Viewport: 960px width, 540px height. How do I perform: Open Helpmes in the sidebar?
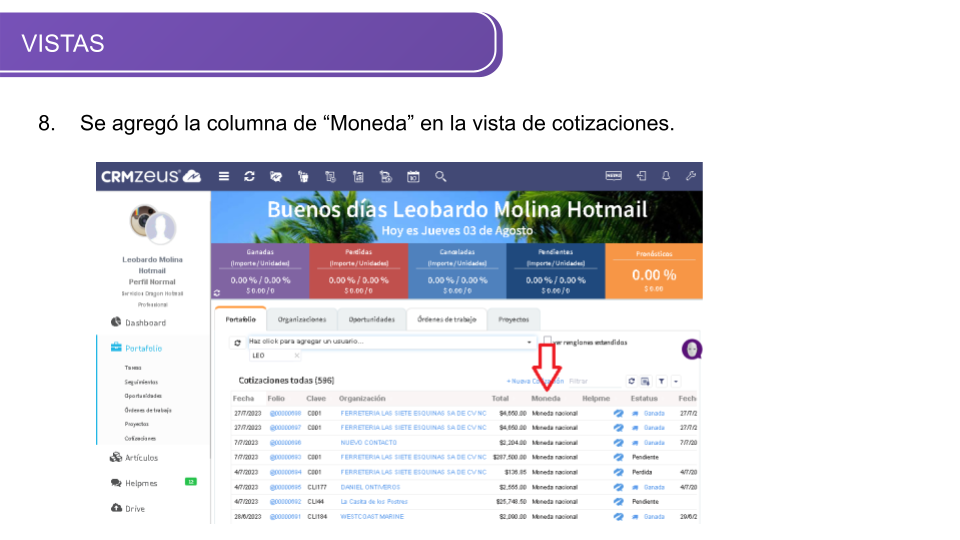141,483
